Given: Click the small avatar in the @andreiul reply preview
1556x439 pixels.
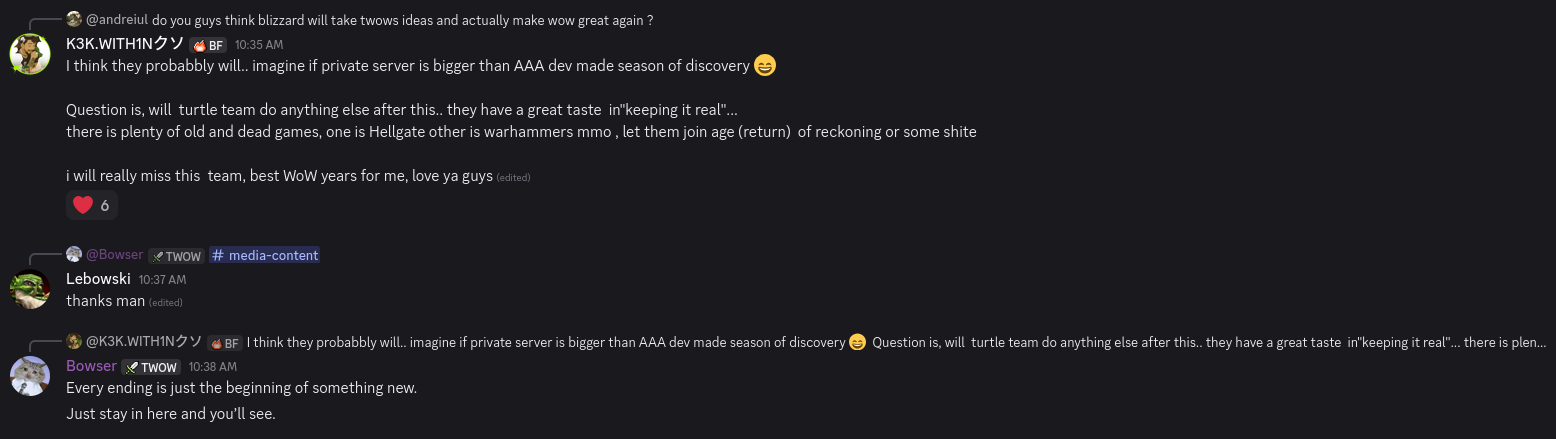Looking at the screenshot, I should coord(74,19).
